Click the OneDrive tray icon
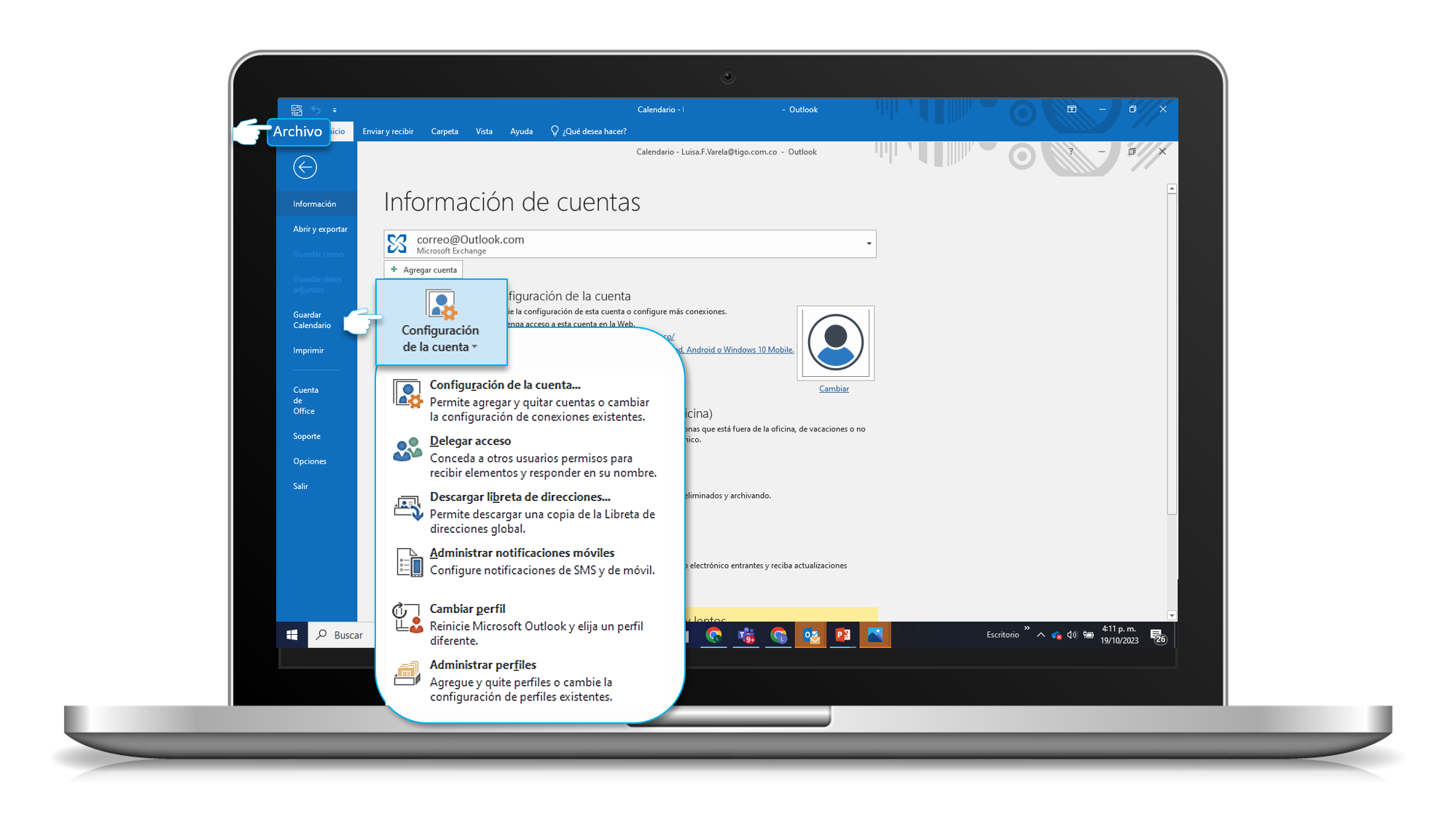This screenshot has width=1456, height=820. [1056, 635]
